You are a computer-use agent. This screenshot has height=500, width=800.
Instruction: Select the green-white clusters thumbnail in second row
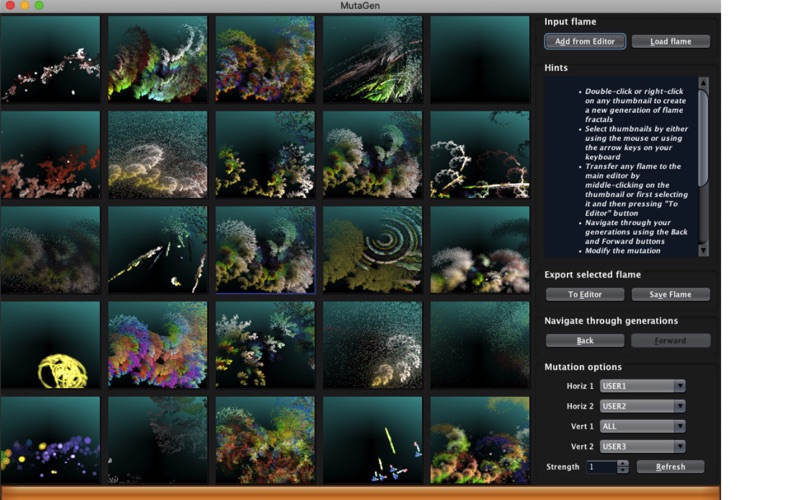[x=372, y=155]
